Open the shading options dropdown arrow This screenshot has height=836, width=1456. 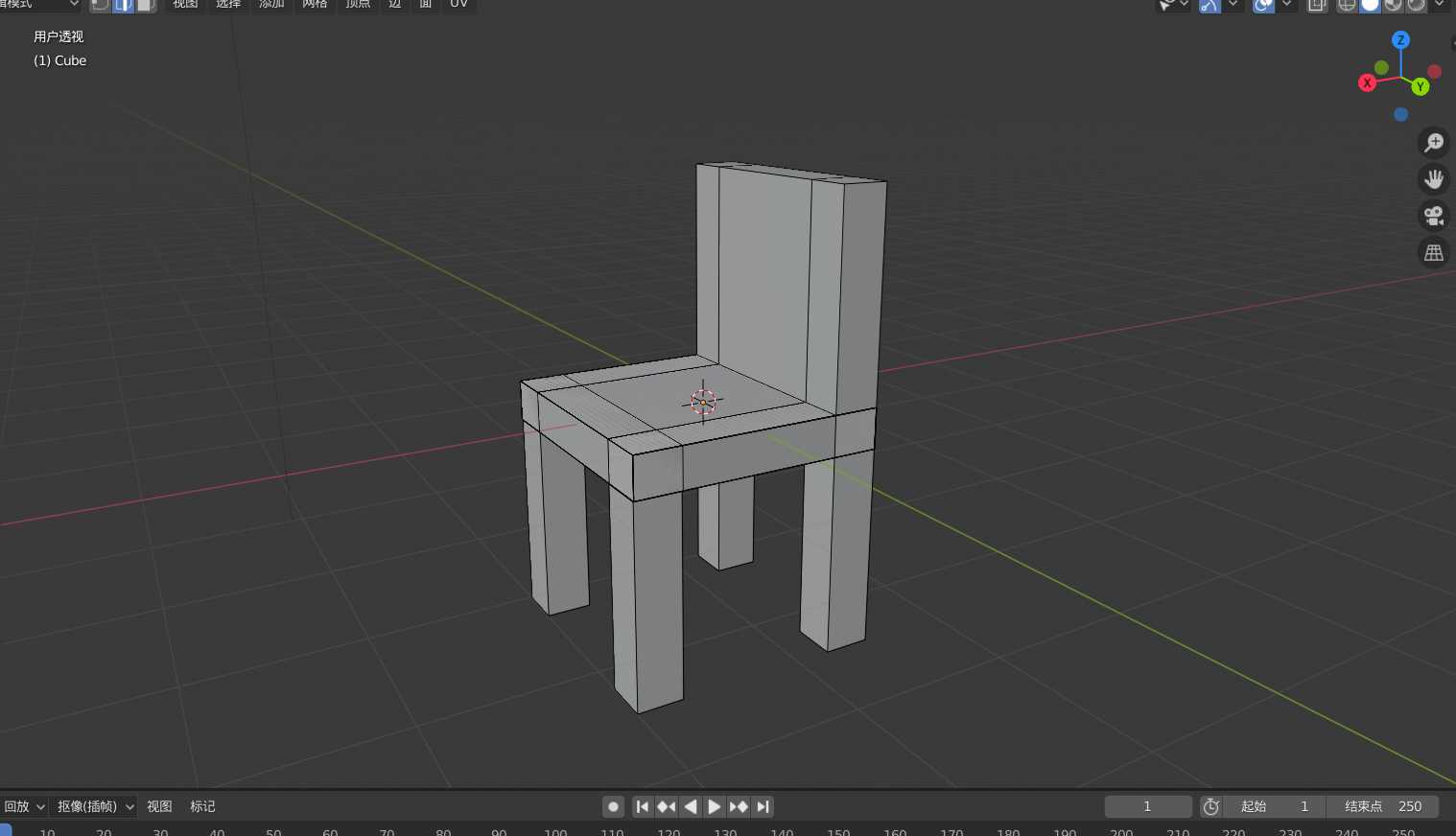pos(1439,5)
